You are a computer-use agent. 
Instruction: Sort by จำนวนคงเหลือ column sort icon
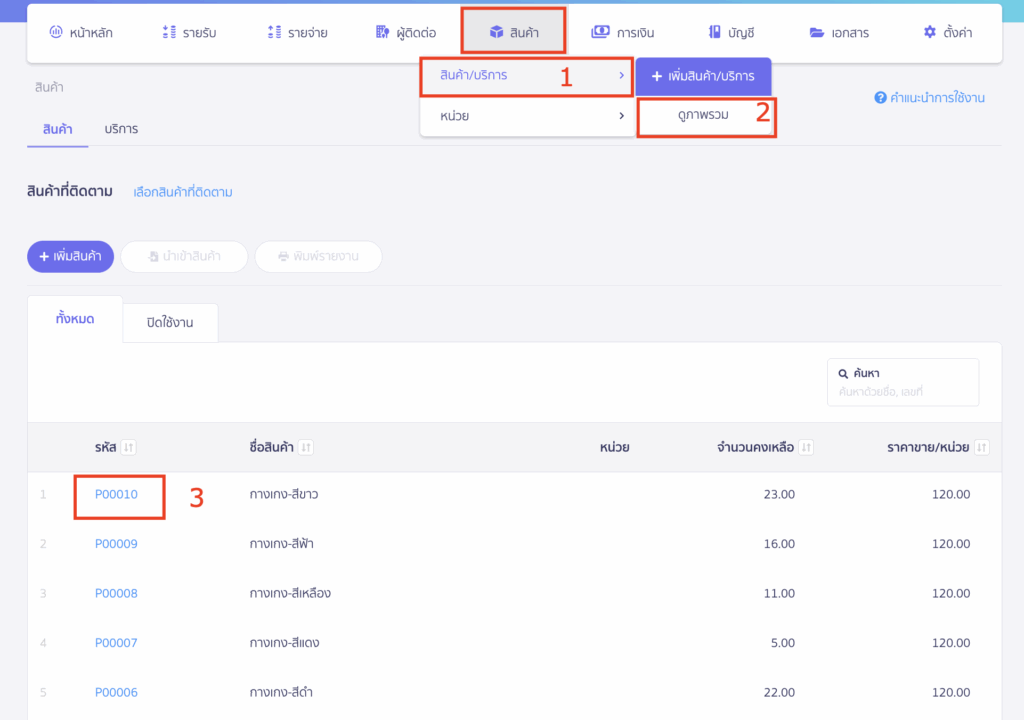pos(806,447)
